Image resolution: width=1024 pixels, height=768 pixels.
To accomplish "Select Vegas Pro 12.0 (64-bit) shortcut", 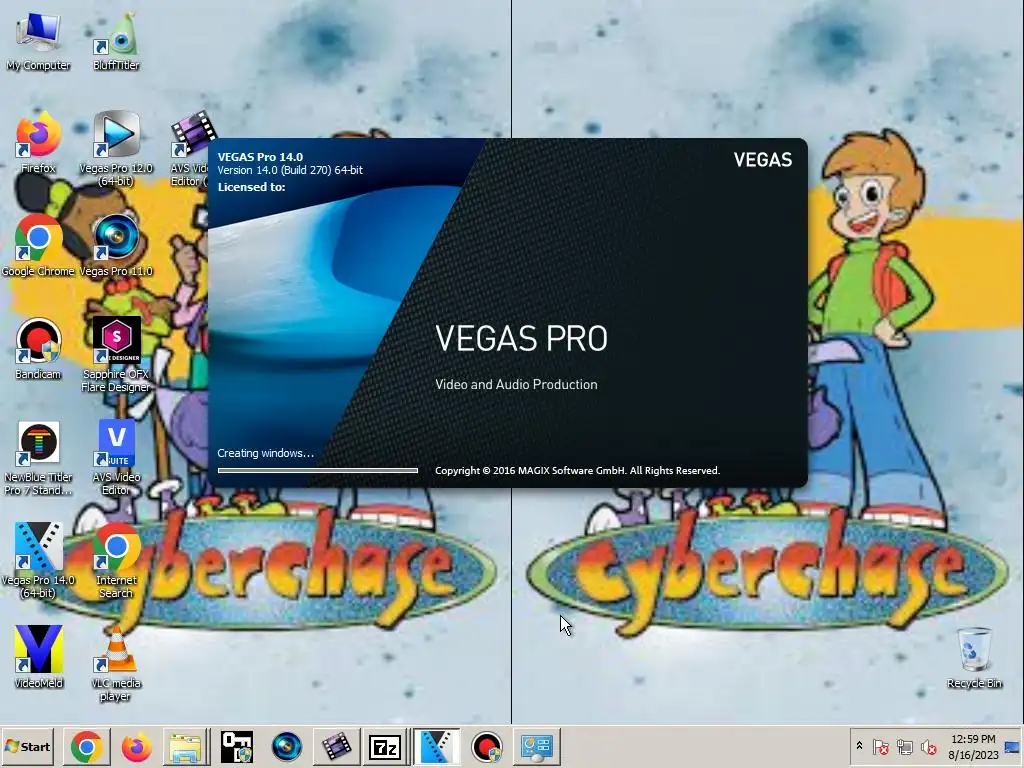I will 116,150.
